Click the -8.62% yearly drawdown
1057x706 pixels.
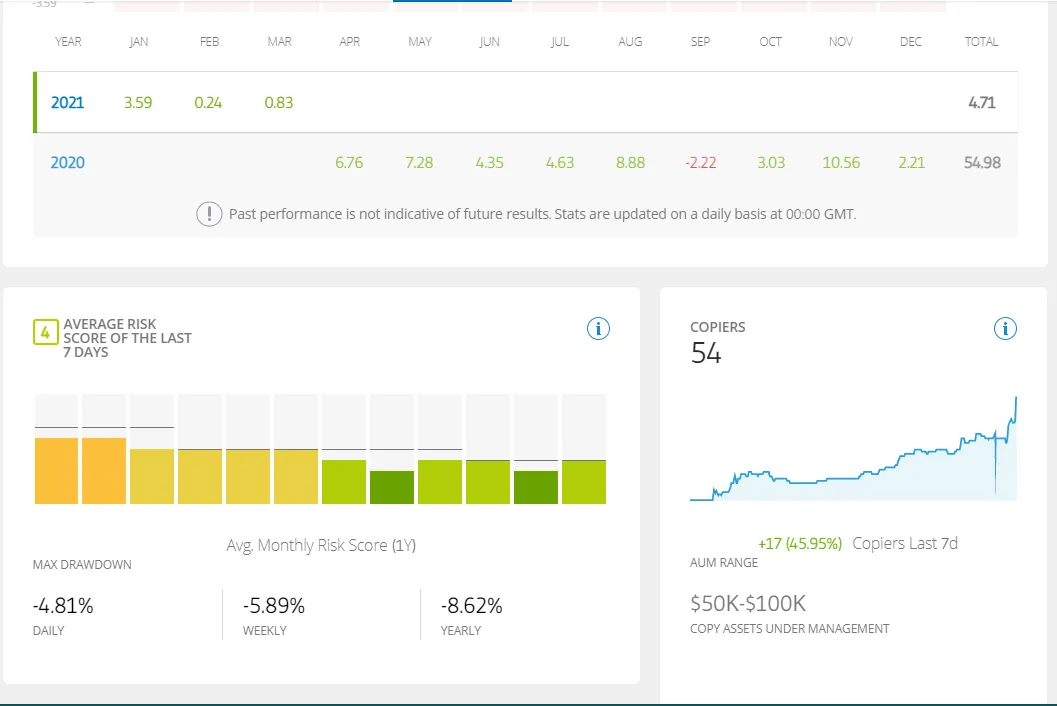click(471, 606)
